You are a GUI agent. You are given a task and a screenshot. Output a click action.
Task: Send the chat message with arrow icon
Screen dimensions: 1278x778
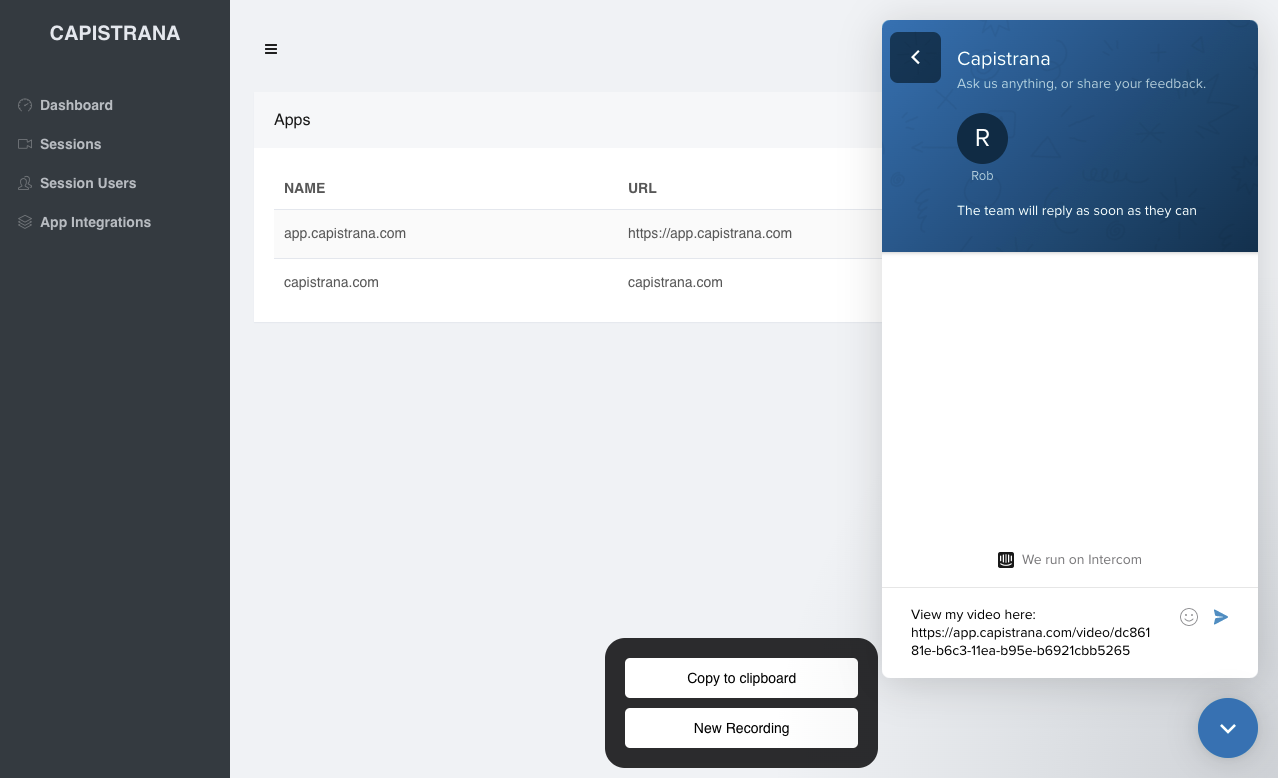pyautogui.click(x=1221, y=617)
